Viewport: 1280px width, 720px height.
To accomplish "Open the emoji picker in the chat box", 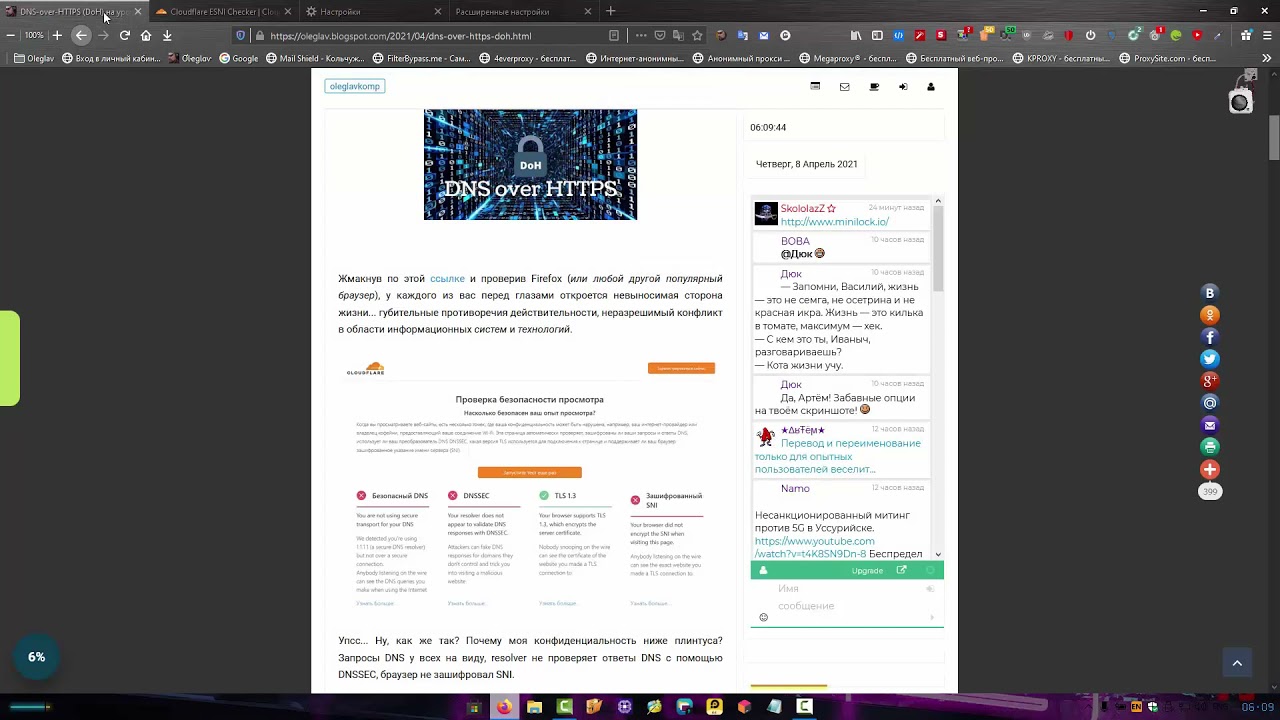I will 763,618.
